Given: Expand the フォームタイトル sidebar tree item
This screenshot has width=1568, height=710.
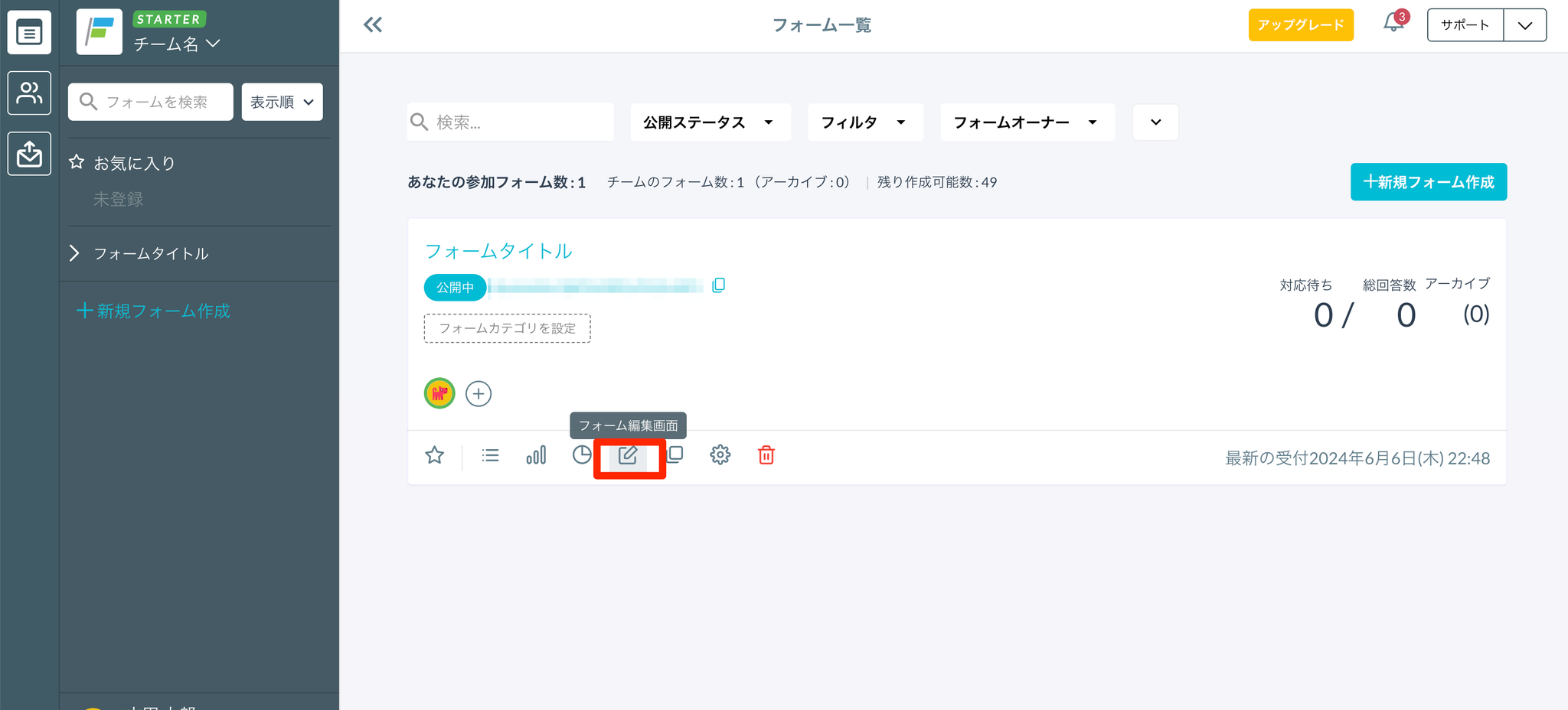Looking at the screenshot, I should (x=74, y=253).
